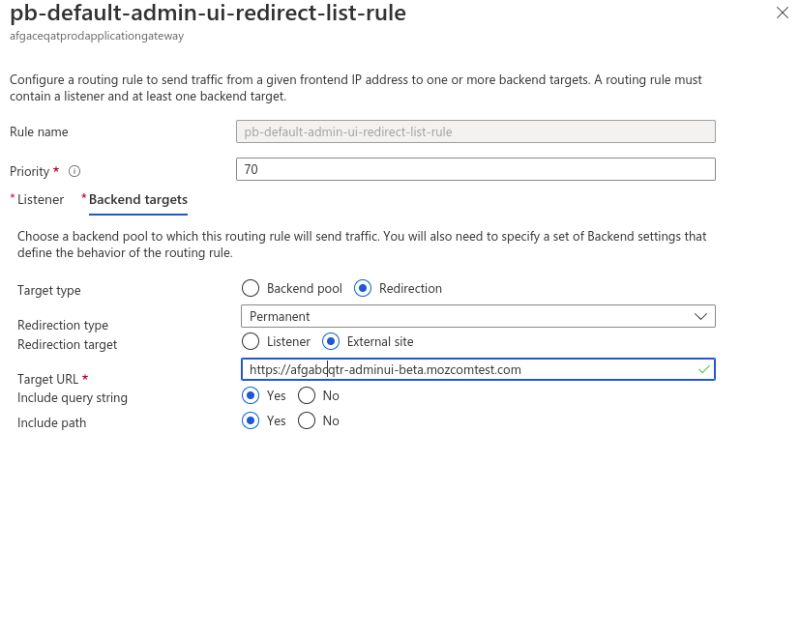Select Redirection as target type
The height and width of the screenshot is (635, 800).
point(360,288)
